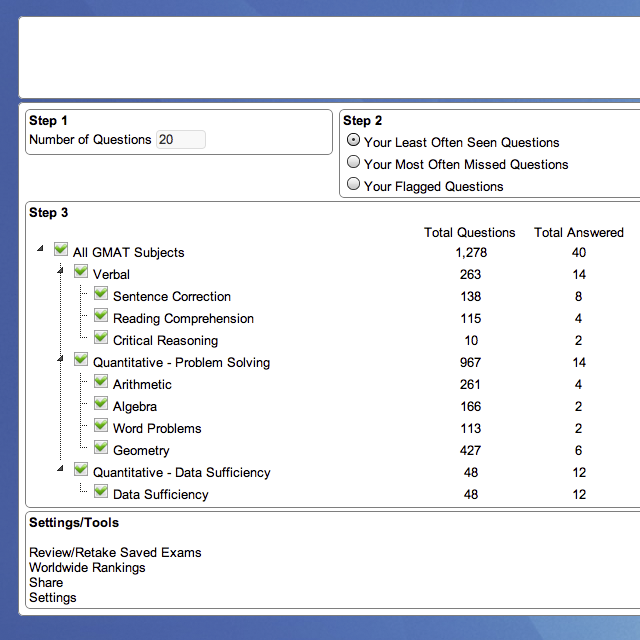640x640 pixels.
Task: Click the Quantitative Problem Solving 967 count
Action: [x=470, y=362]
